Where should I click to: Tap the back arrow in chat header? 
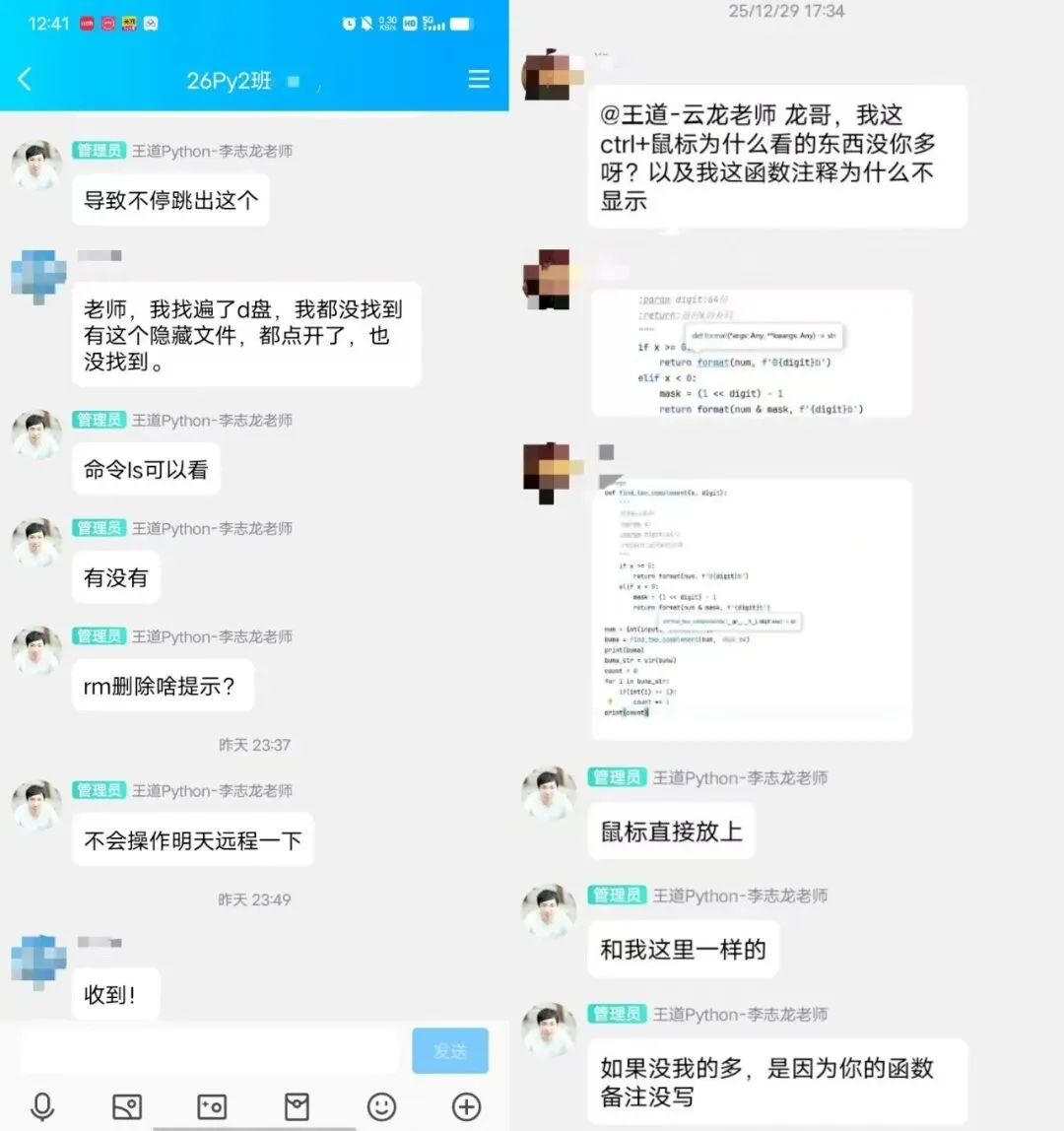25,79
